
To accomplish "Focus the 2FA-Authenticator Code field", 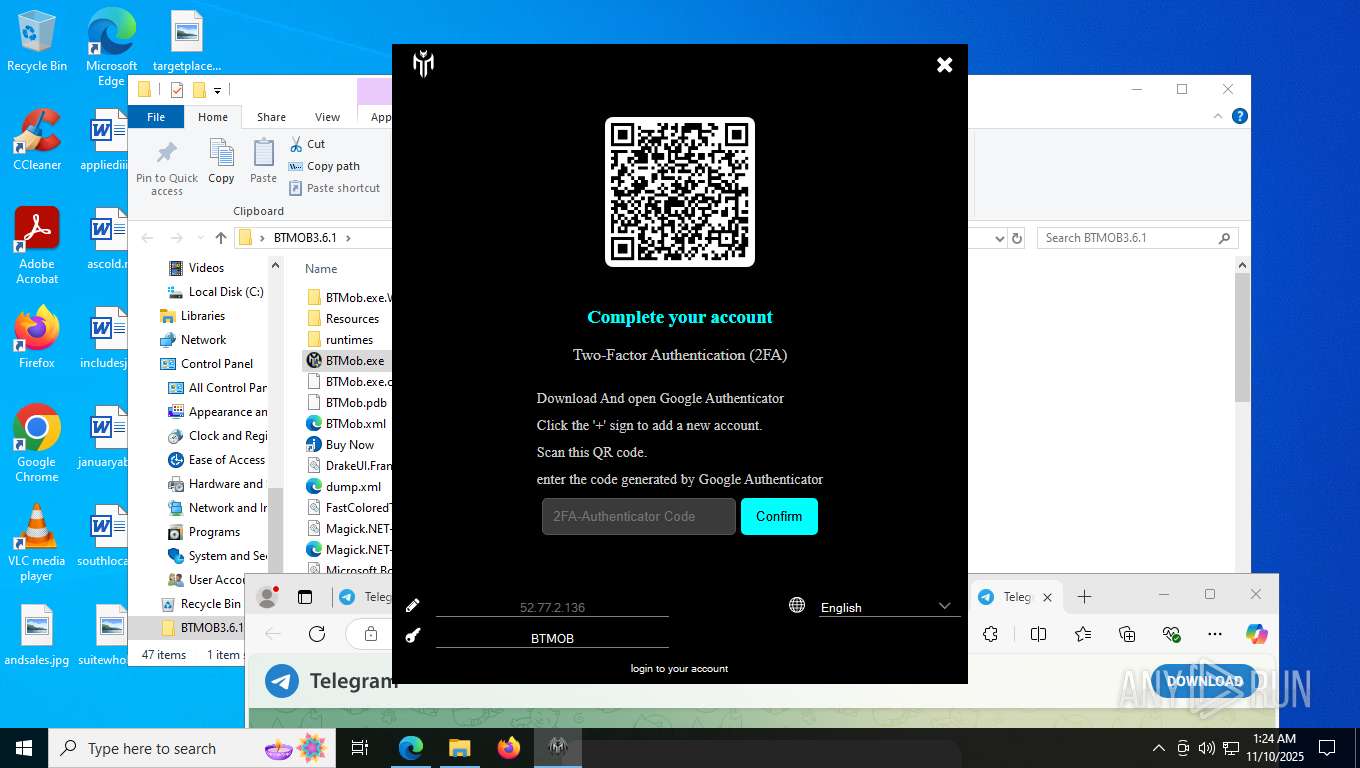I will (x=639, y=516).
